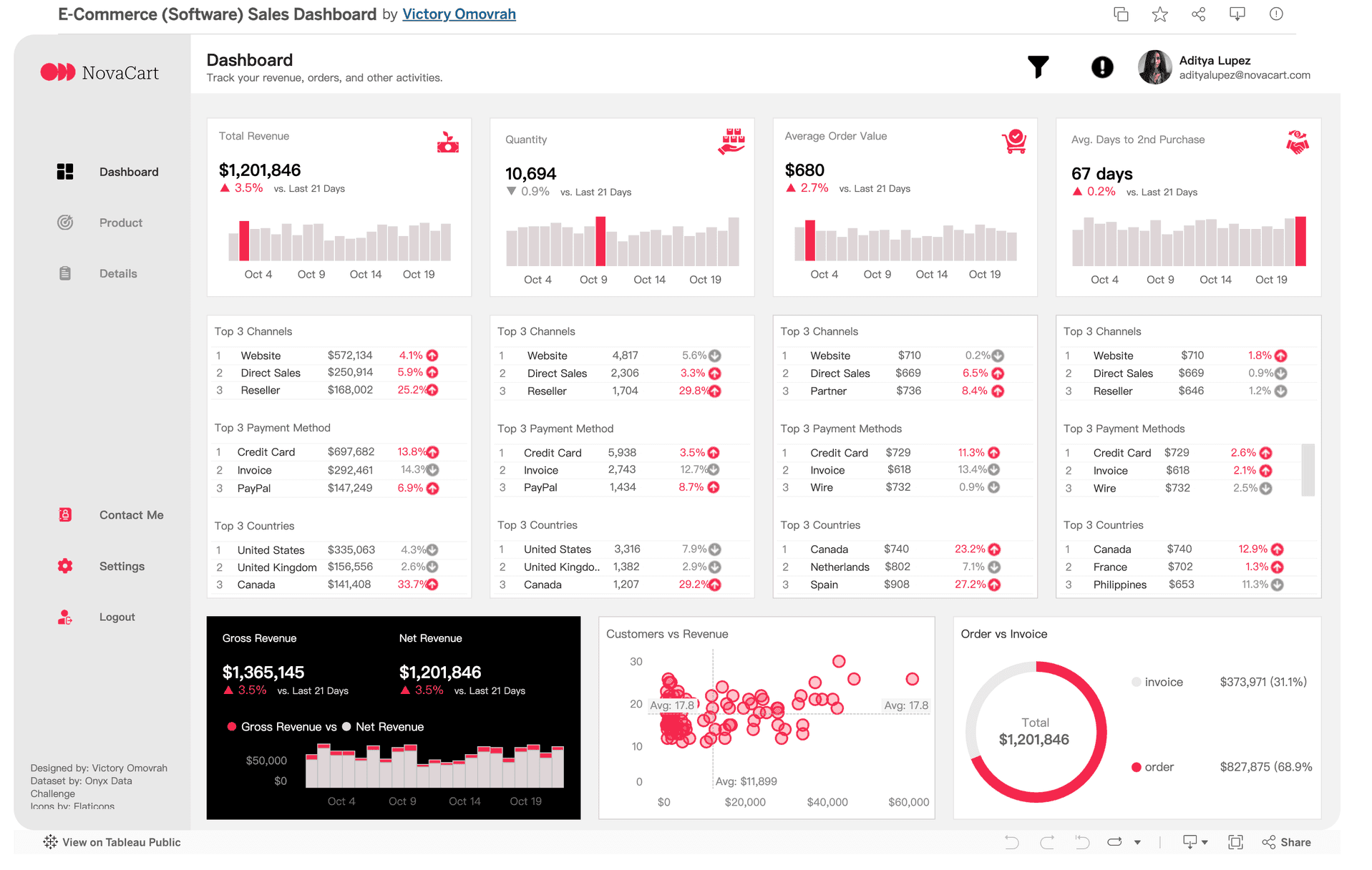Go to Details in the sidebar

(x=118, y=273)
